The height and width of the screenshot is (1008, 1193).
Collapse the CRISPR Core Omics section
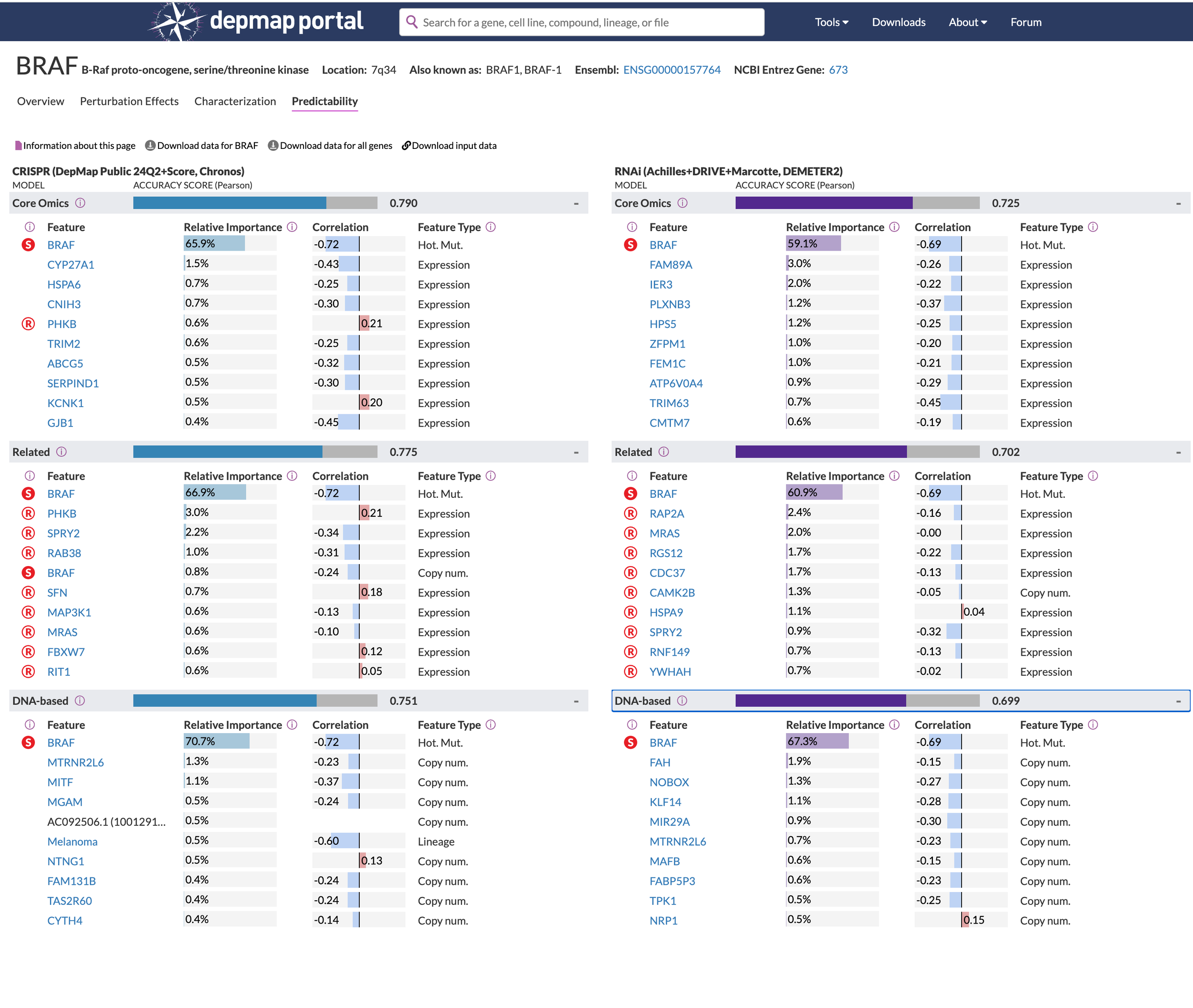(x=576, y=203)
